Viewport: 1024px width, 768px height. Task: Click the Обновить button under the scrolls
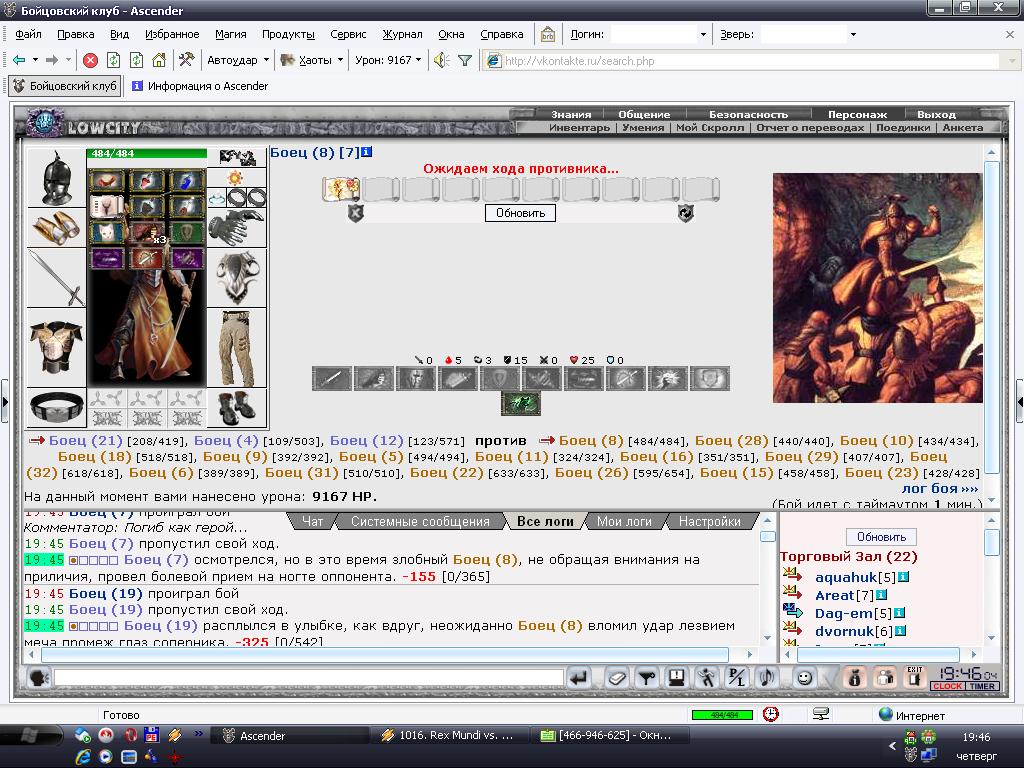[520, 213]
